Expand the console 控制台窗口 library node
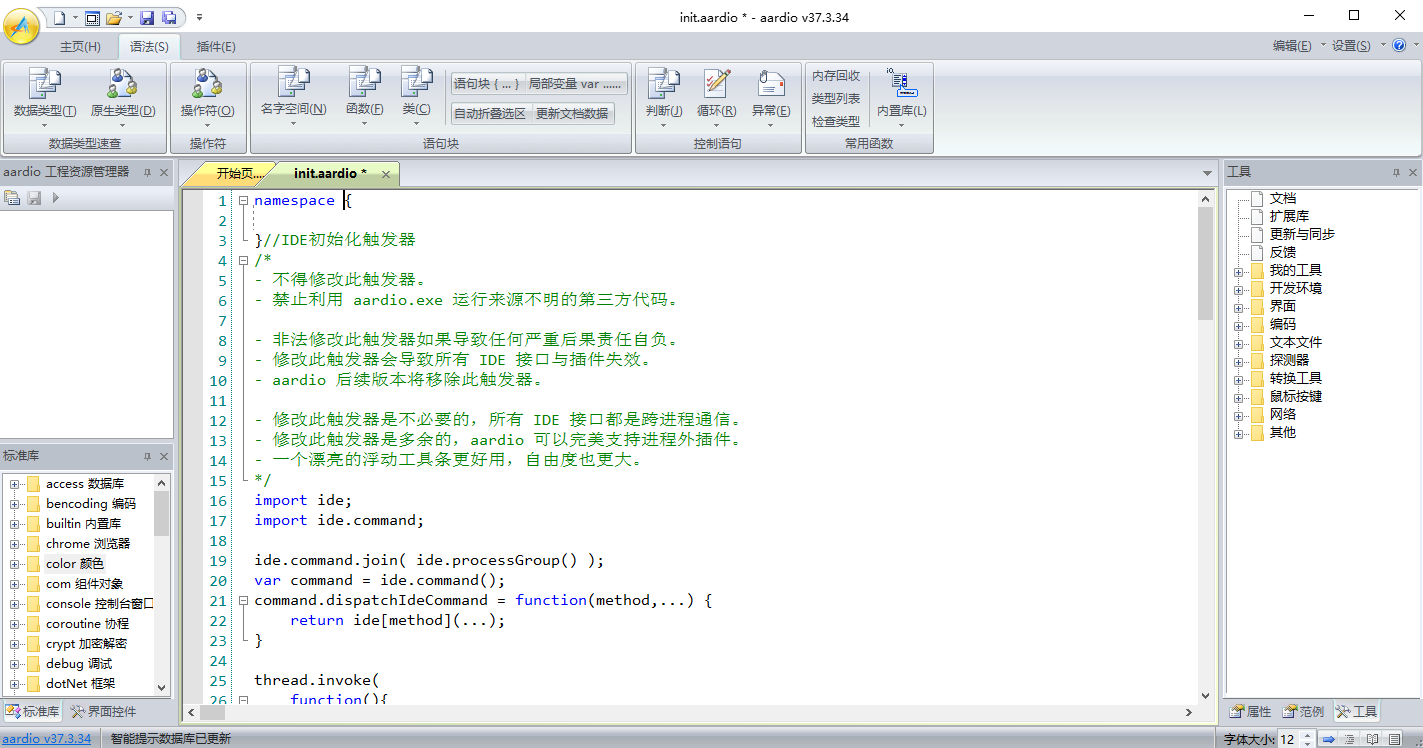Screen dimensions: 1423x748 coord(15,604)
